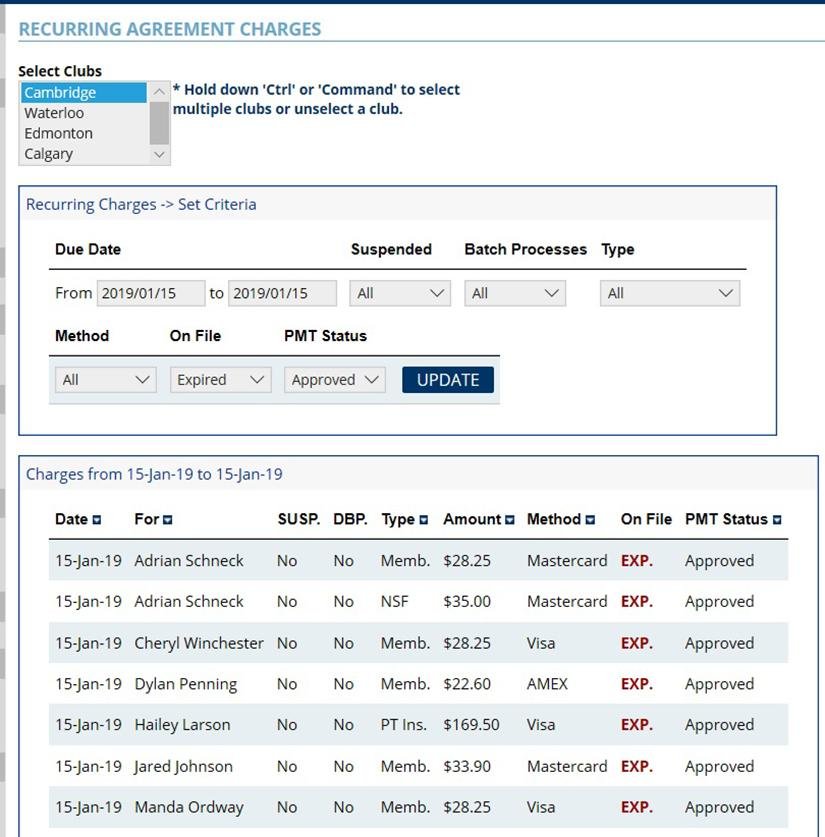Click the 'to' due date field
The height and width of the screenshot is (837, 825).
pos(282,293)
